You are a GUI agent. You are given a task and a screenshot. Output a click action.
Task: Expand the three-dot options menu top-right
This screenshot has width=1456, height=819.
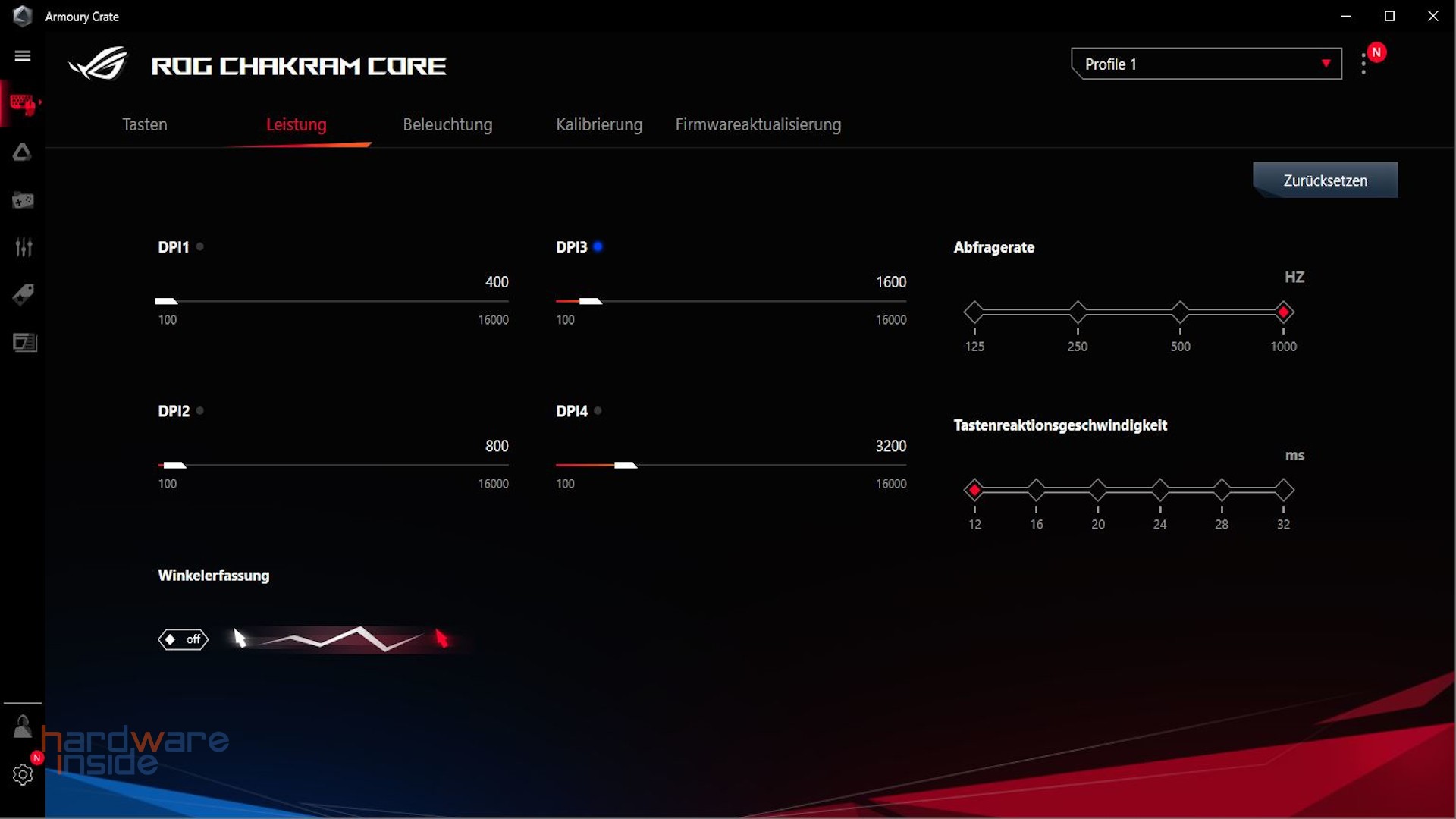[1366, 64]
